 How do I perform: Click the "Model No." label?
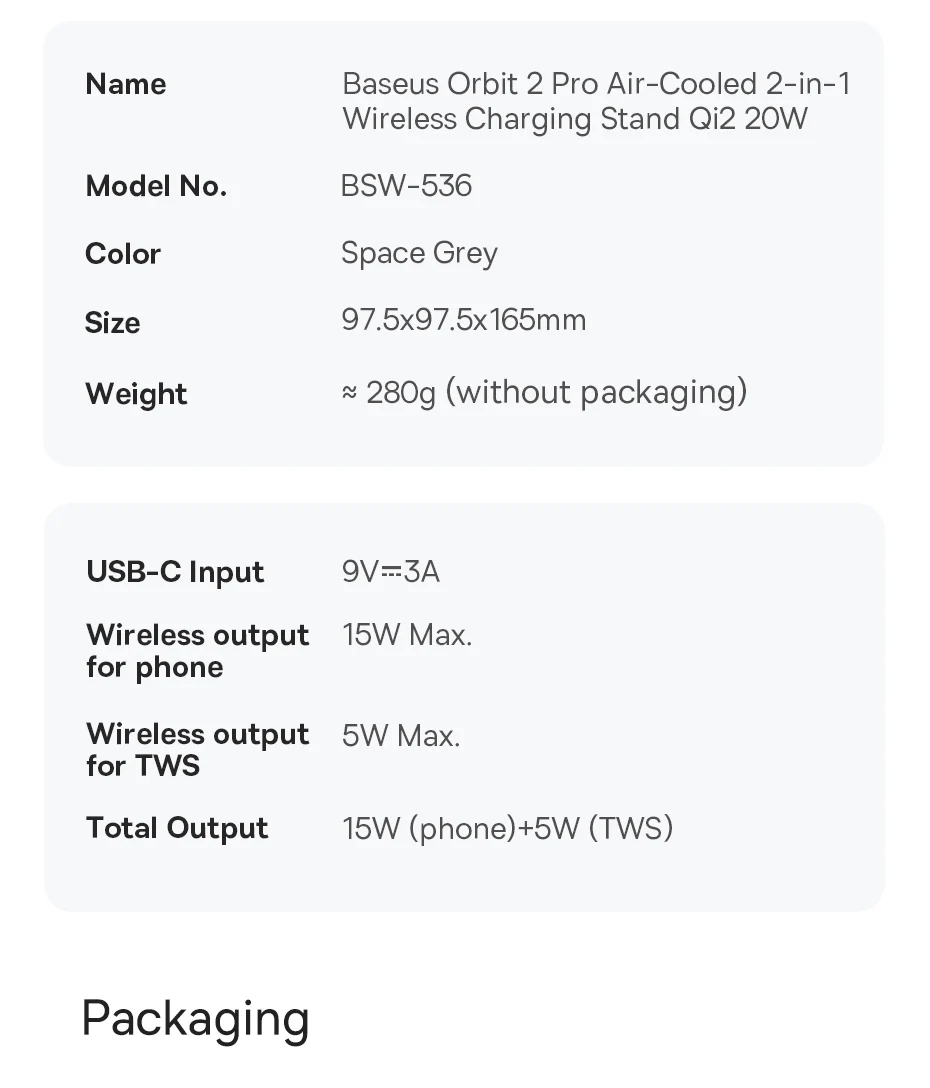pos(156,186)
